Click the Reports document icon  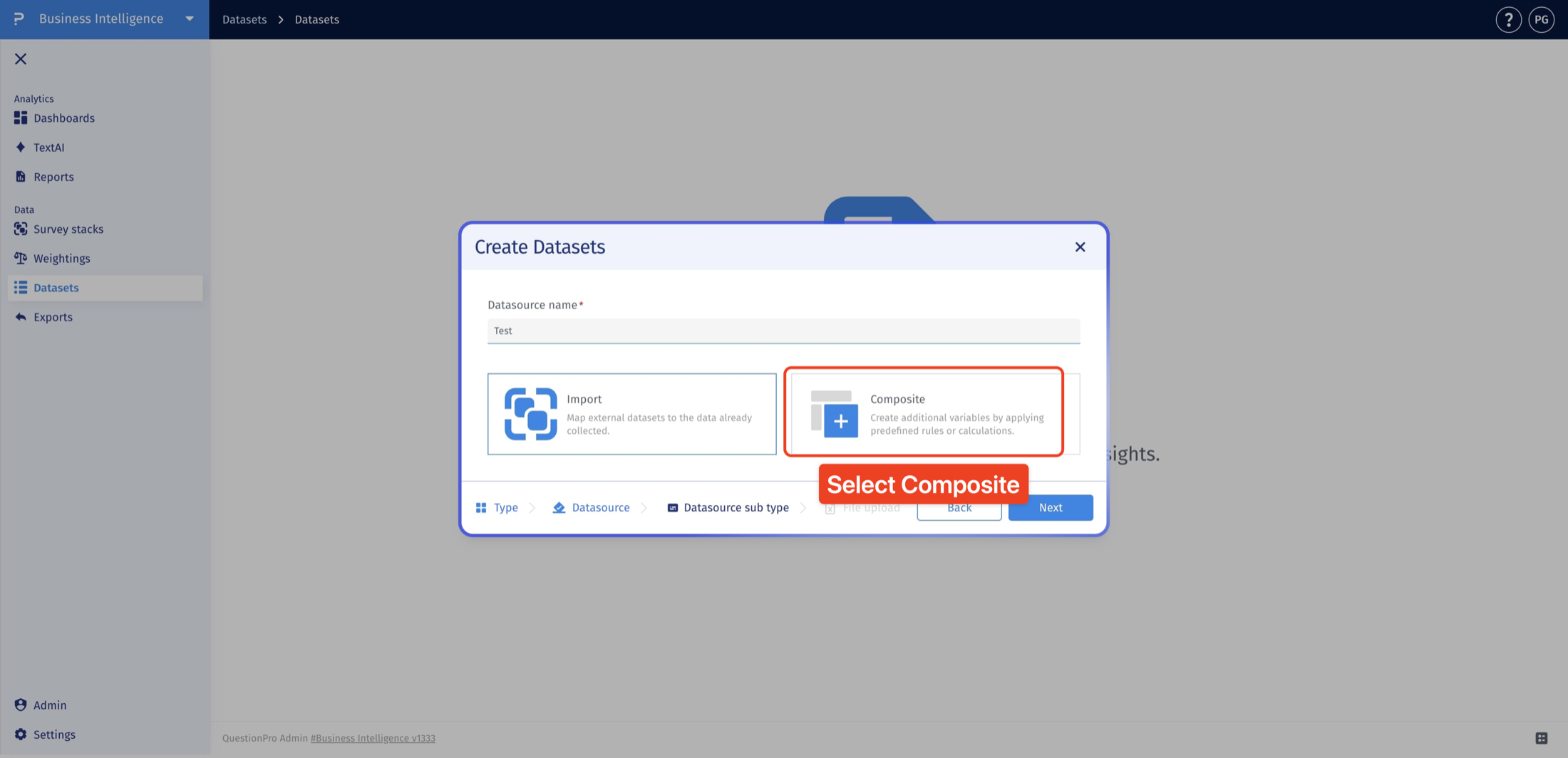21,177
